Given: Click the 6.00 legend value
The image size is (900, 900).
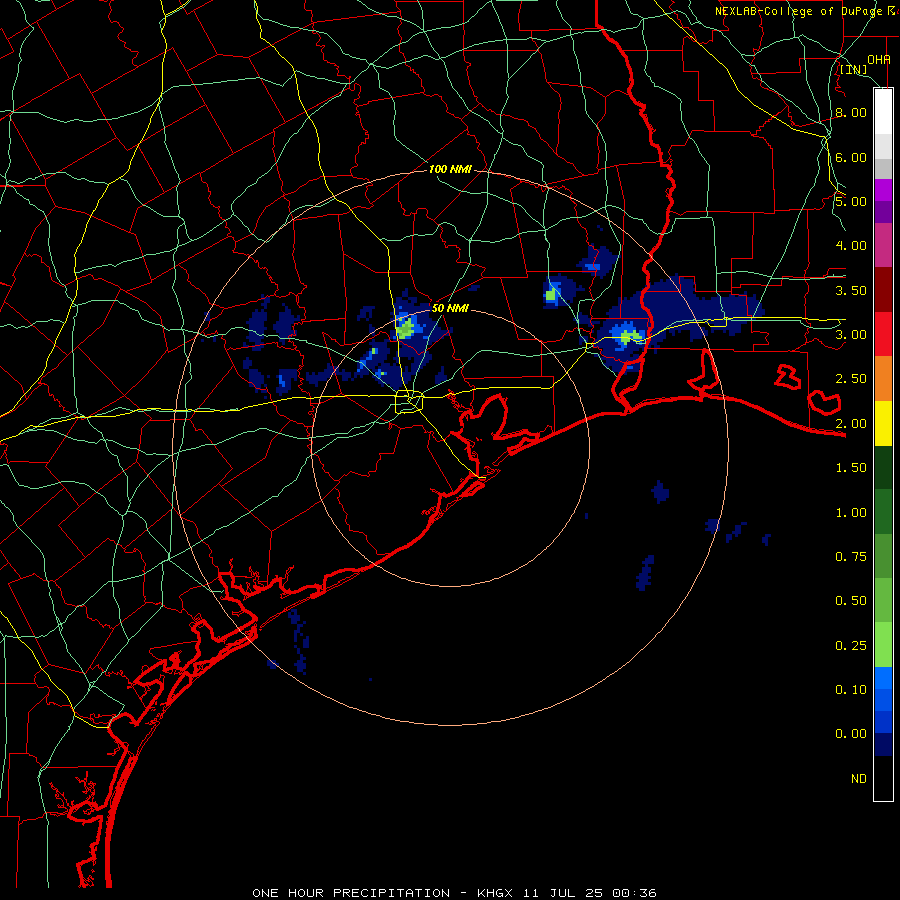Looking at the screenshot, I should [x=851, y=157].
